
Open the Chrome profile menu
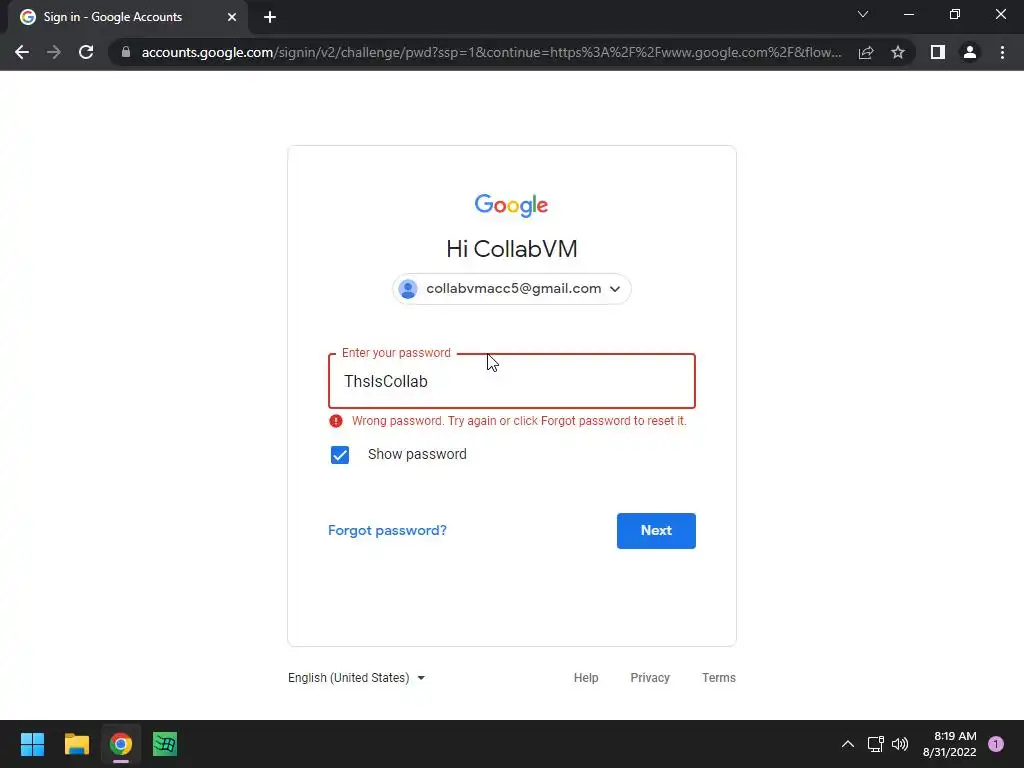[x=970, y=52]
